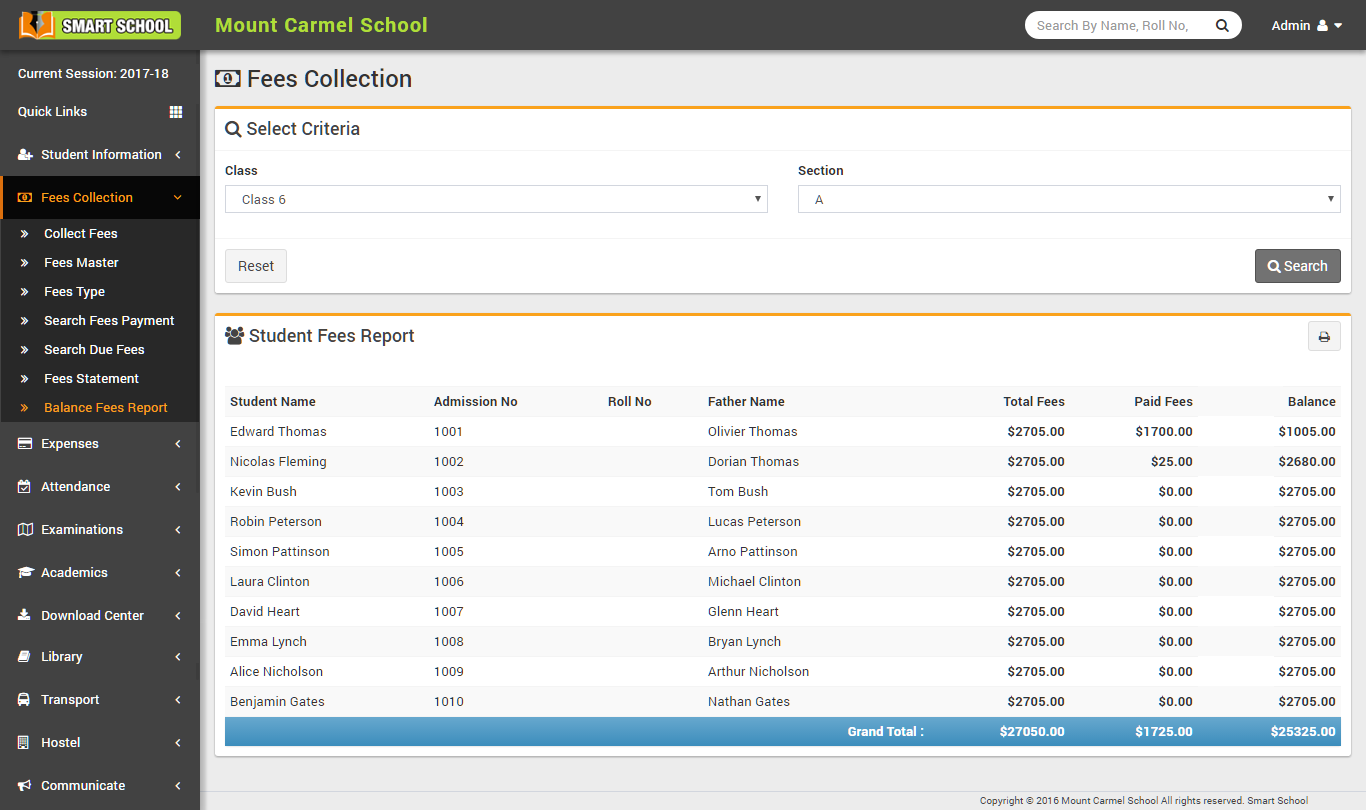The image size is (1366, 810).
Task: Select the Attendance calendar icon
Action: pyautogui.click(x=23, y=486)
